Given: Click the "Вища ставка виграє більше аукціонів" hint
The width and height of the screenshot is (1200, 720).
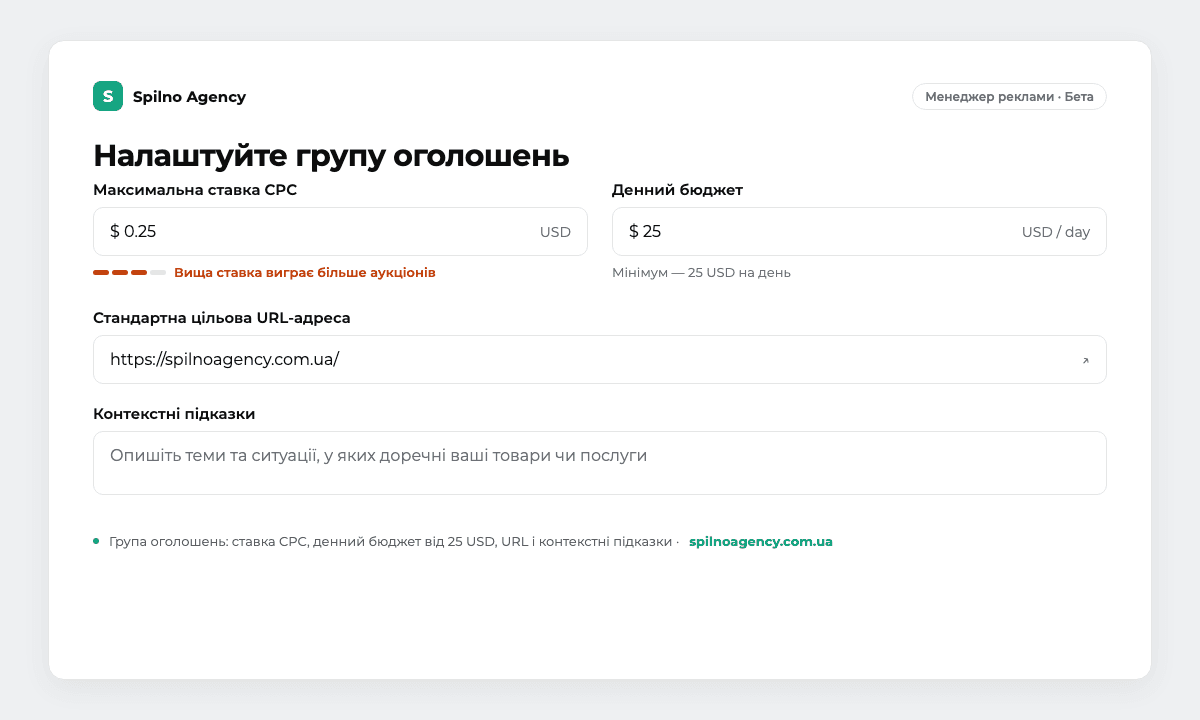Looking at the screenshot, I should pyautogui.click(x=305, y=272).
